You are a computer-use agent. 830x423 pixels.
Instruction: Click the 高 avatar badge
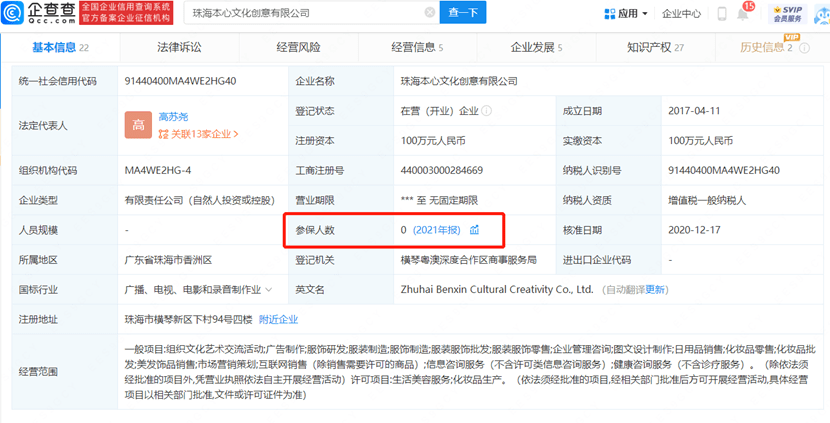point(138,125)
